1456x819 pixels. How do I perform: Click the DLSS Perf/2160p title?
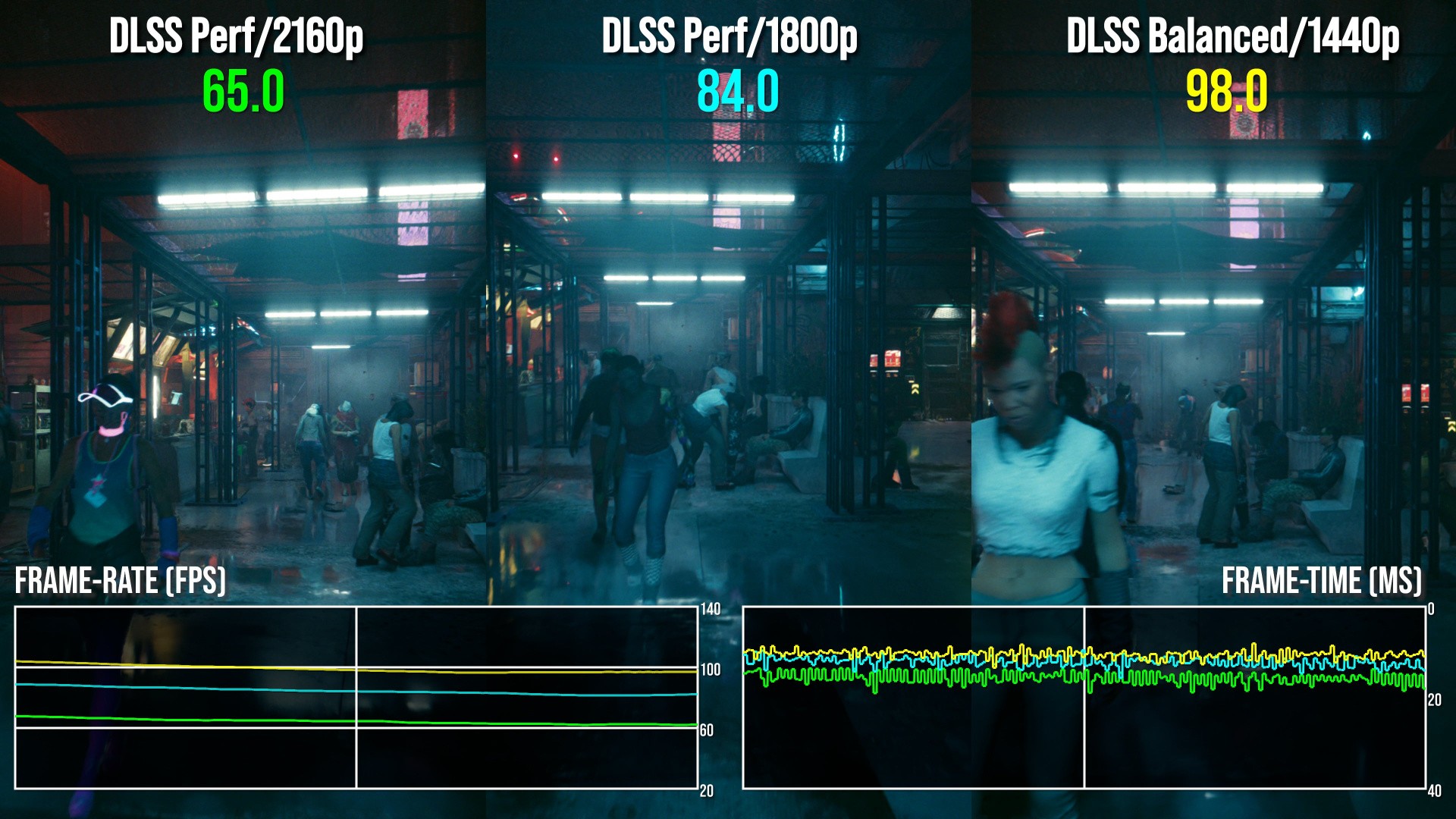(x=236, y=36)
